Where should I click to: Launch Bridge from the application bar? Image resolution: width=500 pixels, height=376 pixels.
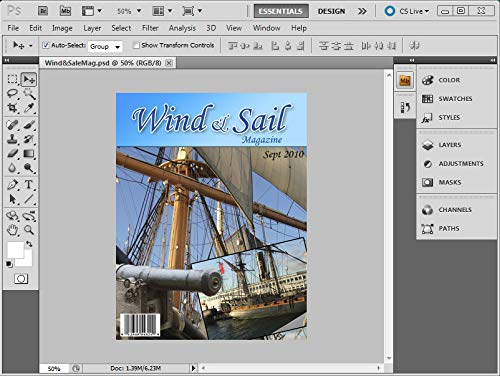(43, 11)
